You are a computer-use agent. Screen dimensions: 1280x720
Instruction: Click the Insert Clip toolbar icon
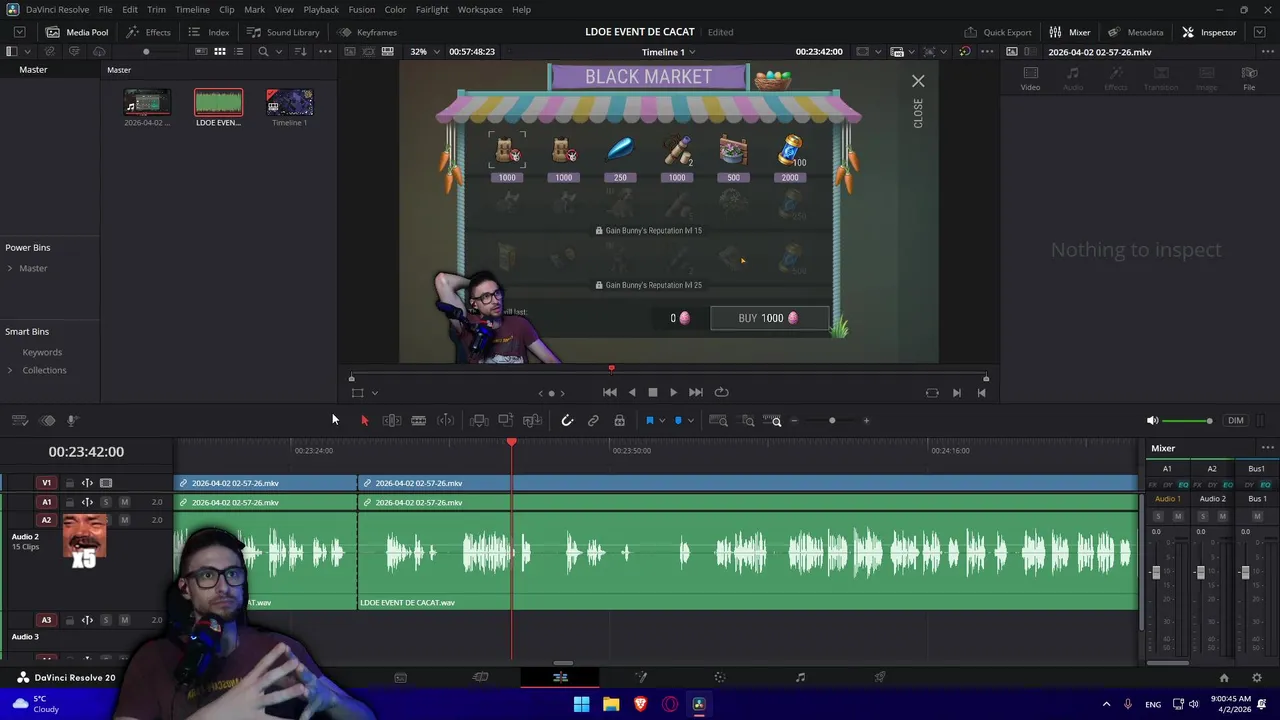[x=479, y=421]
